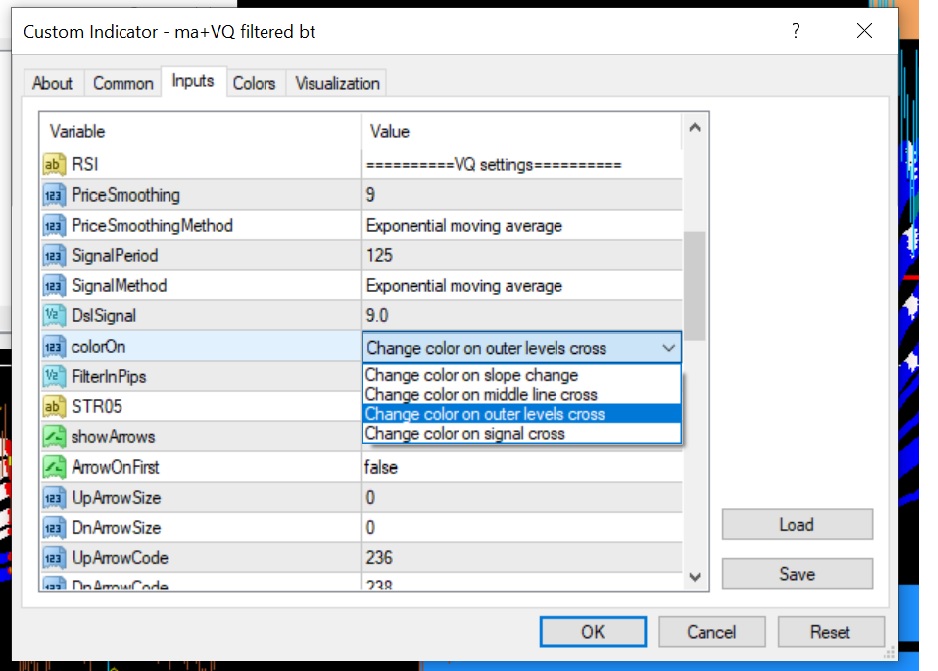938x671 pixels.
Task: Click the STR05 string type icon
Action: [53, 407]
